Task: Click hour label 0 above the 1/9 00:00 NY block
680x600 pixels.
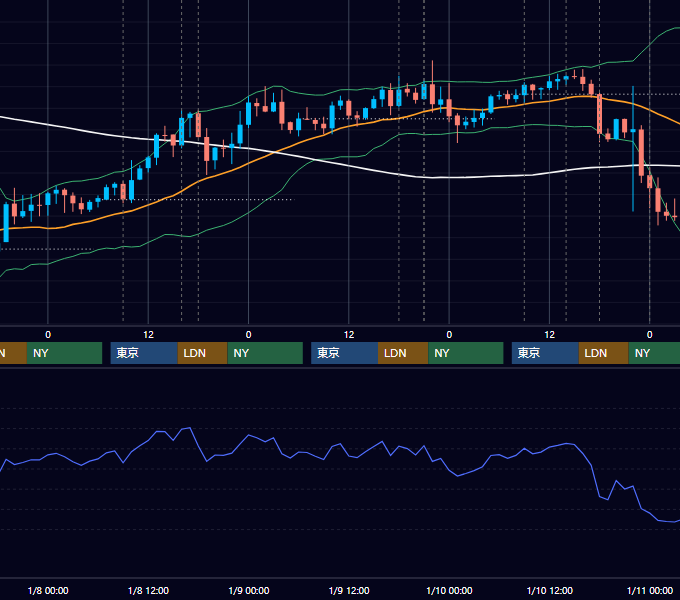Action: click(248, 335)
